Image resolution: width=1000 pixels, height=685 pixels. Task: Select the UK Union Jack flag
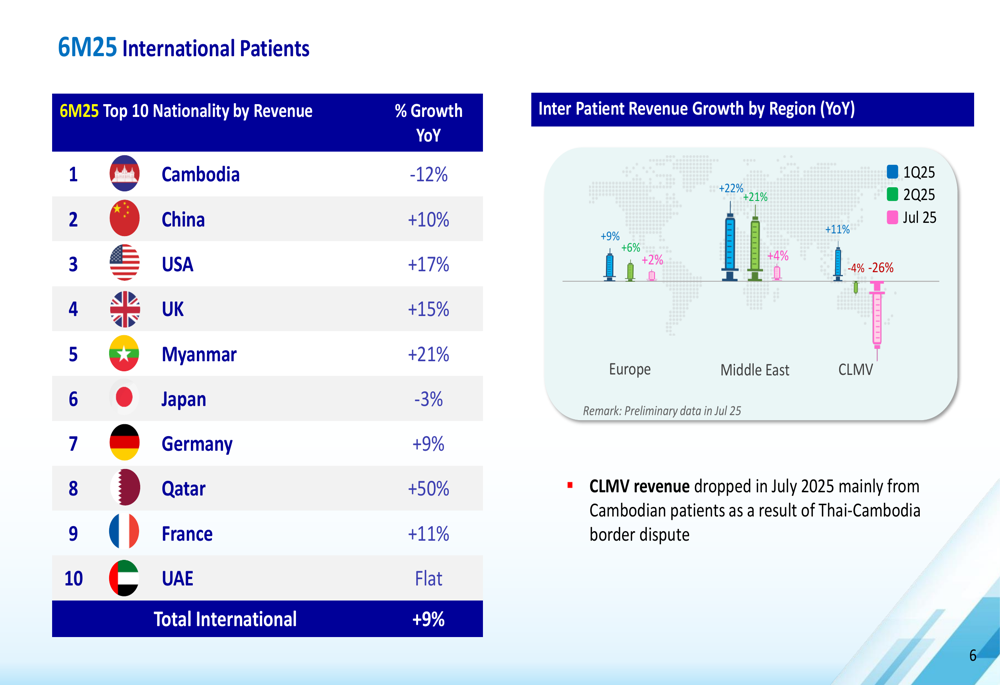tap(124, 309)
